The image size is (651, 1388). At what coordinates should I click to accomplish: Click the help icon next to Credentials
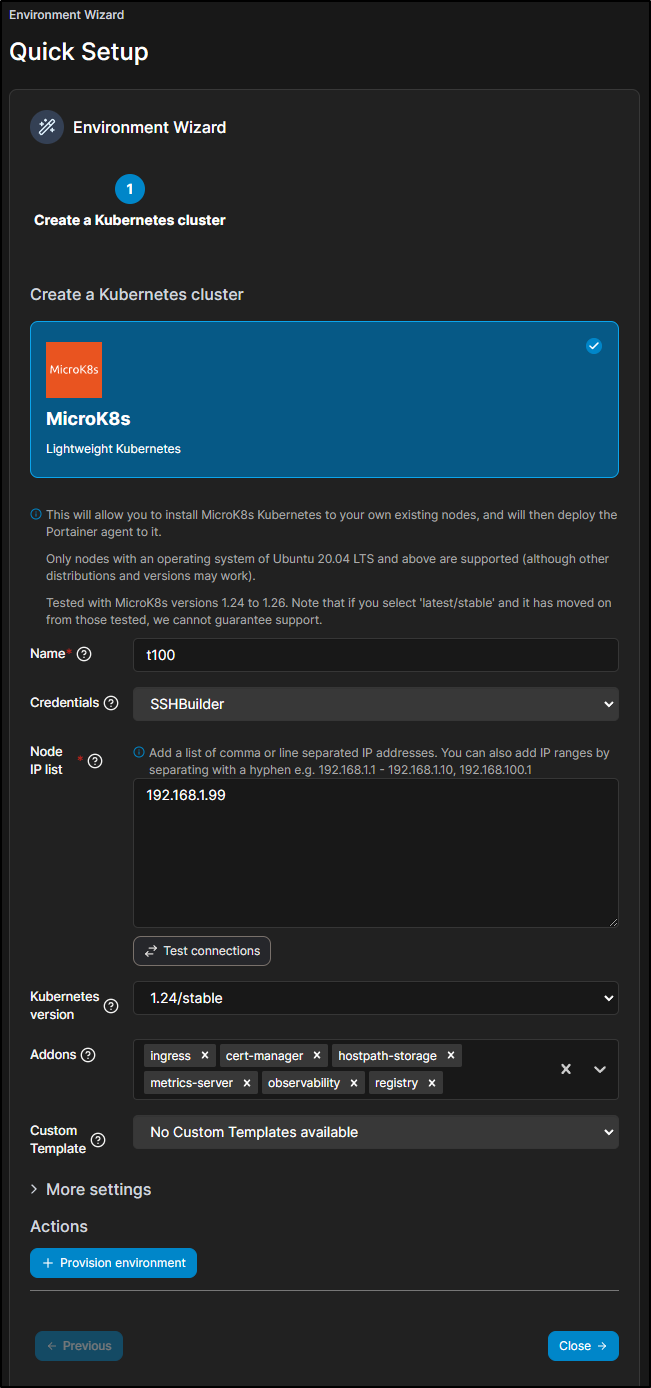tap(111, 703)
